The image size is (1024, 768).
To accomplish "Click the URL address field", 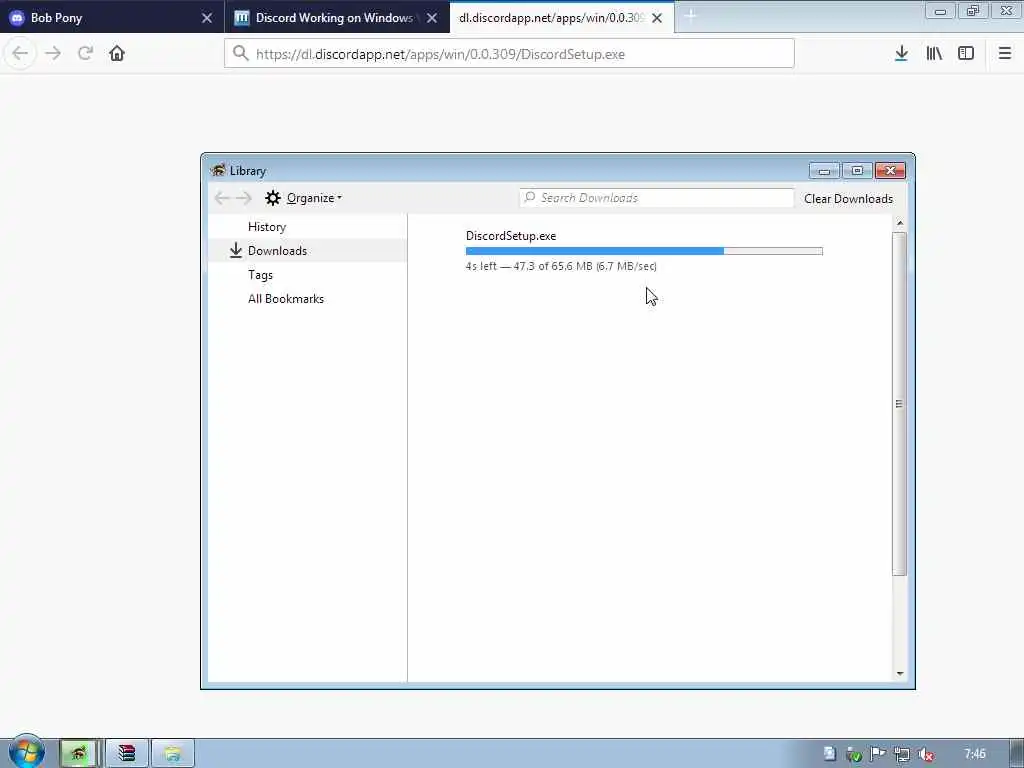I will click(509, 54).
